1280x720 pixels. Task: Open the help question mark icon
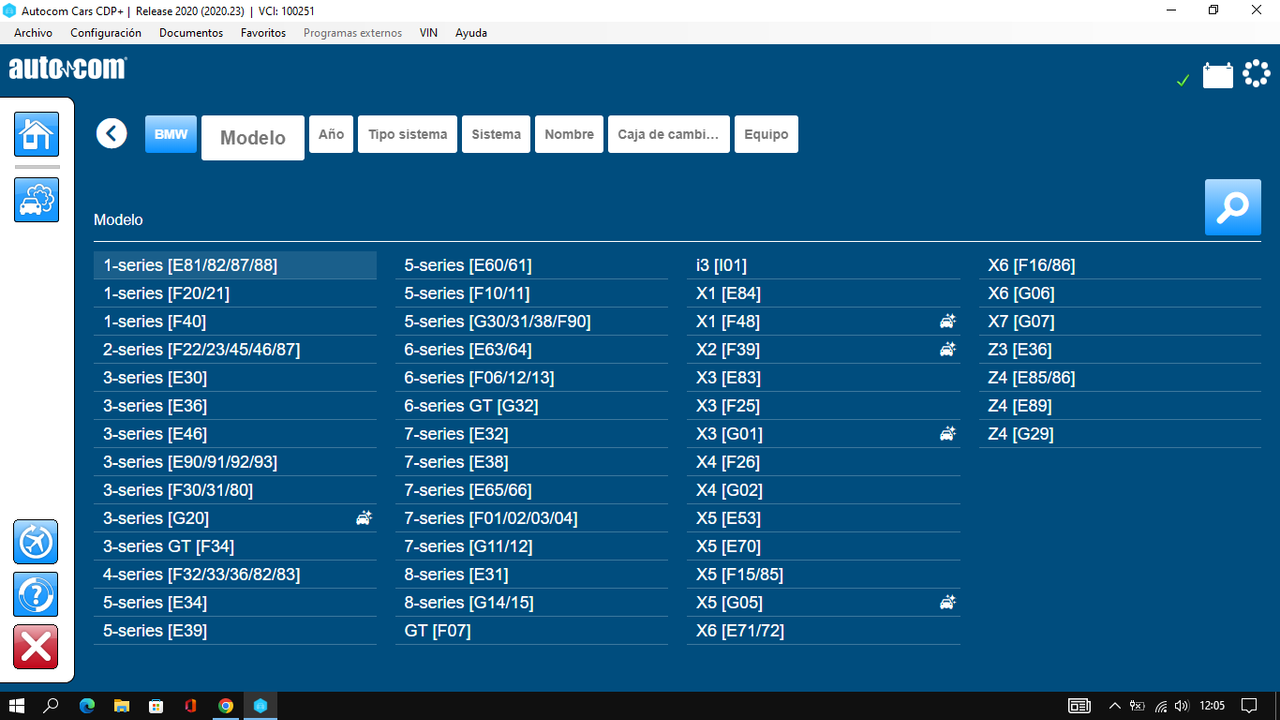36,594
